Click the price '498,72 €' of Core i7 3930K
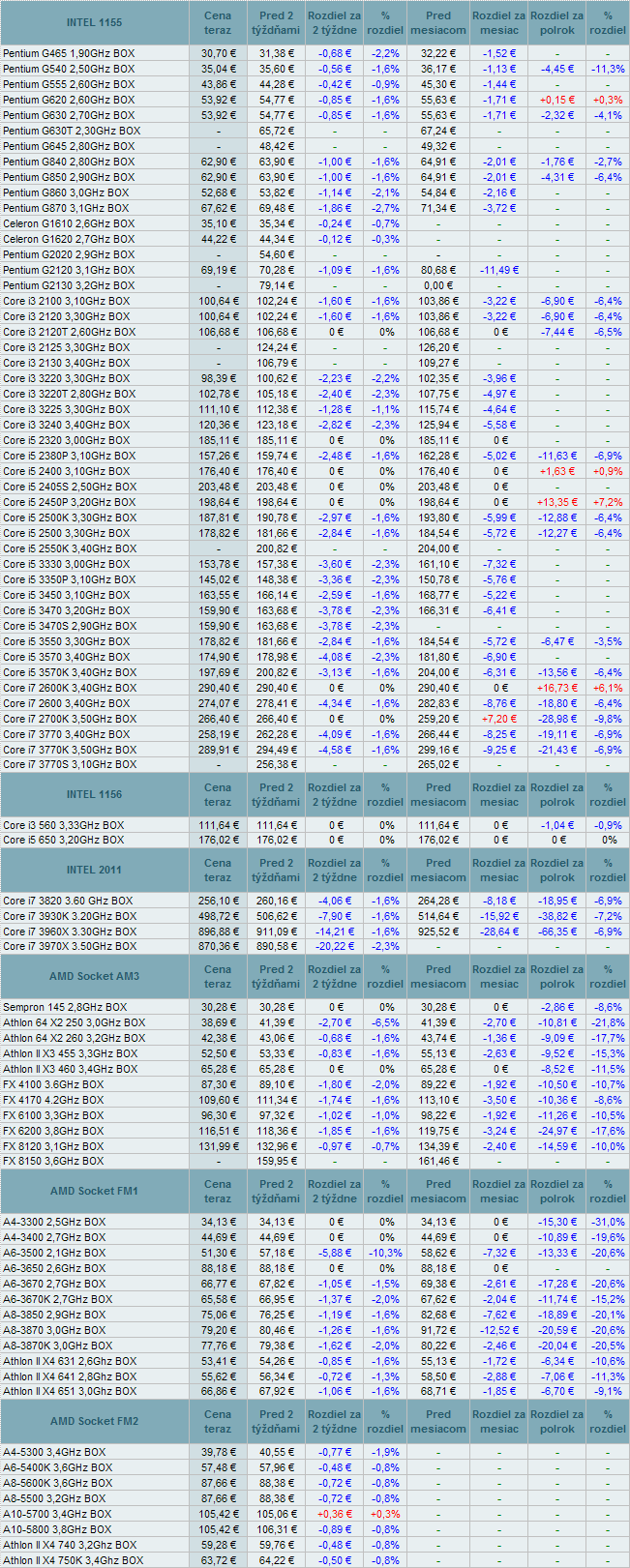Viewport: 630px width, 1568px height. [218, 916]
